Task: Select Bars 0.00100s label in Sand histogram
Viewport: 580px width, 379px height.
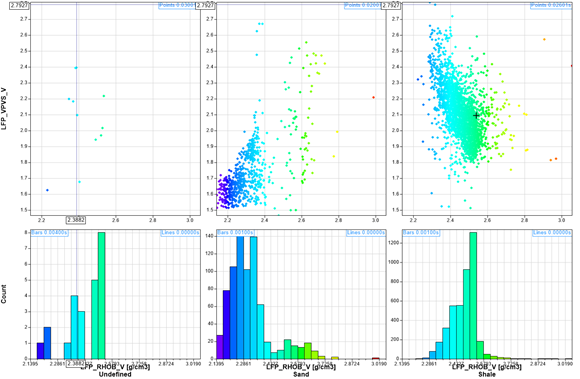Action: 236,233
